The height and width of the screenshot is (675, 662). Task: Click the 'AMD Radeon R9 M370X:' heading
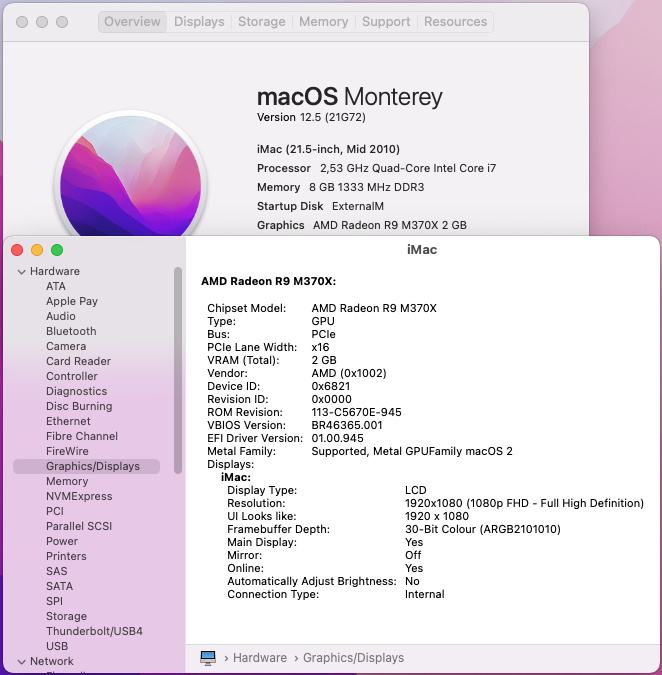point(269,282)
